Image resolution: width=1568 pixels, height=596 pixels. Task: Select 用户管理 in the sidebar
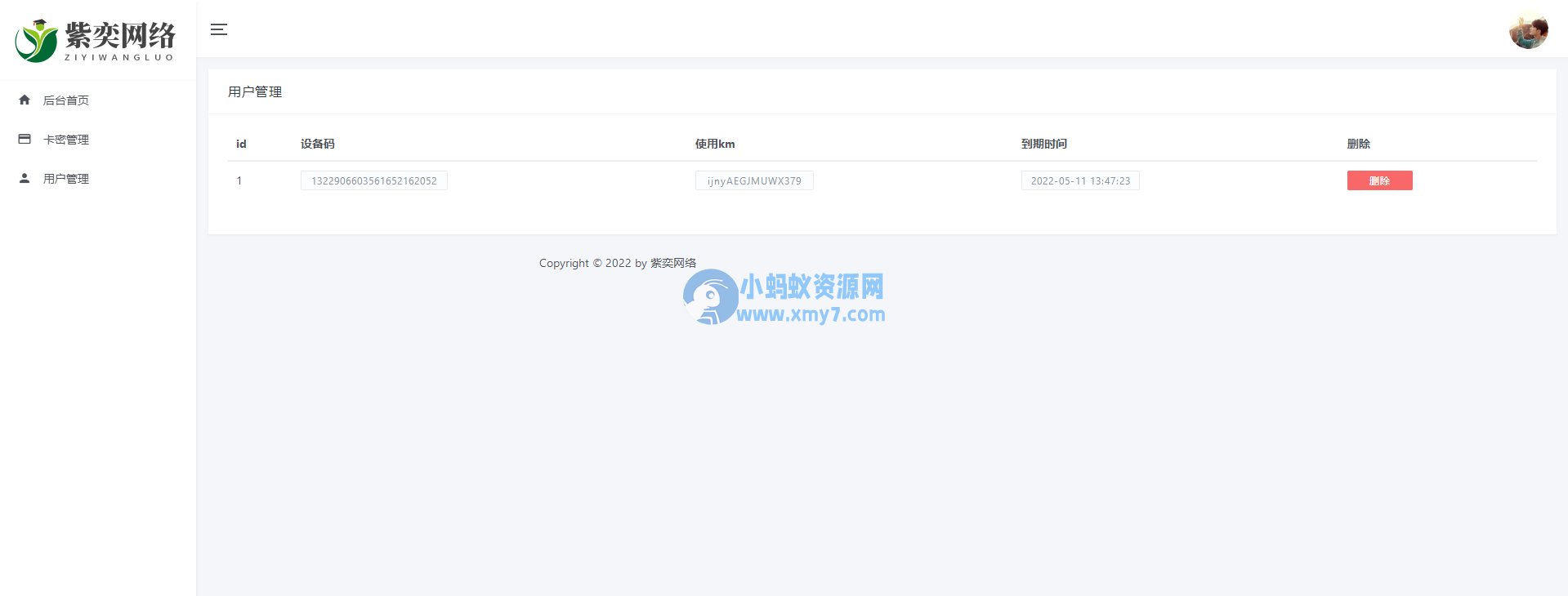click(x=98, y=179)
